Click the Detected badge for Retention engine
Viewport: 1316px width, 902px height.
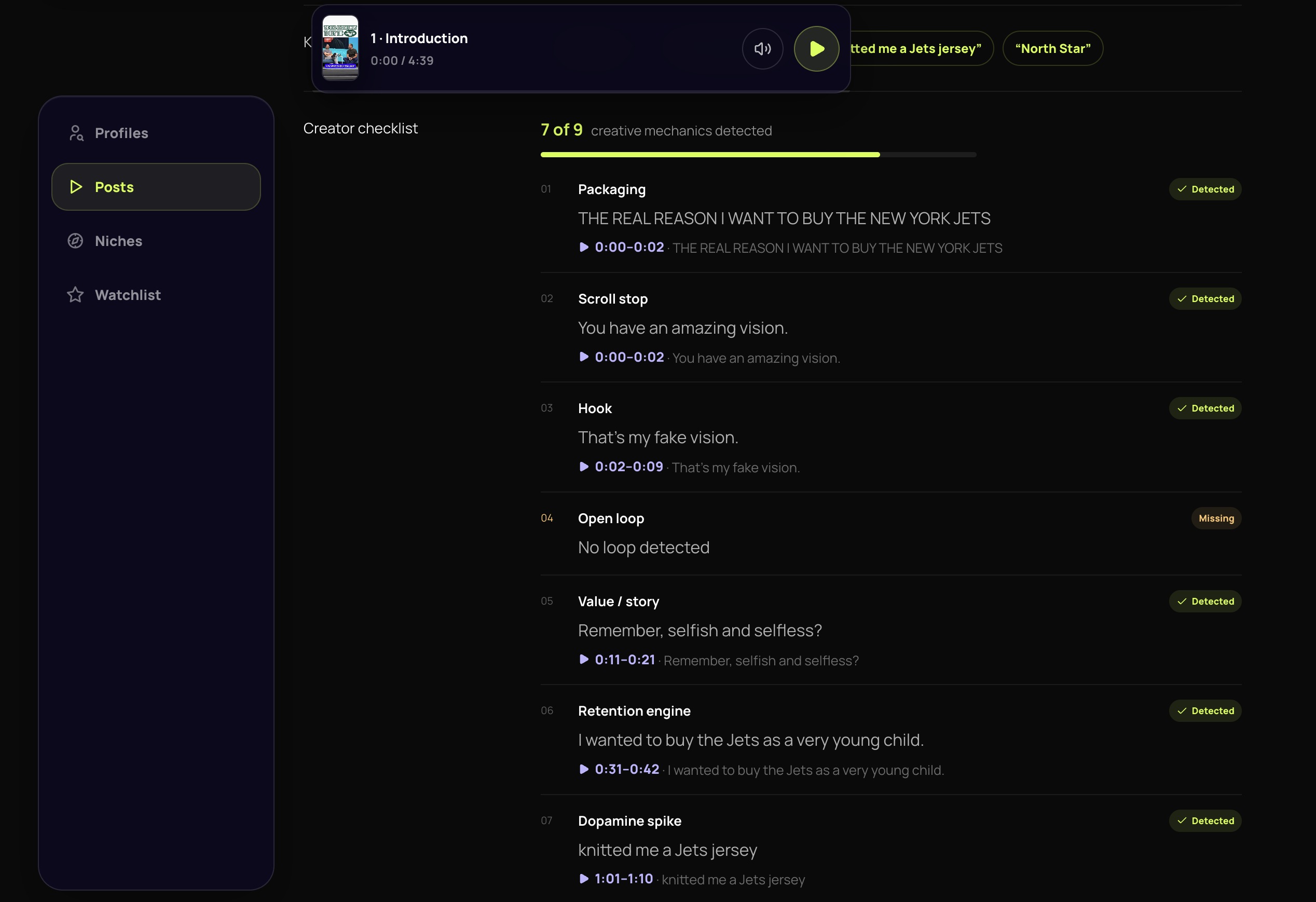1205,710
